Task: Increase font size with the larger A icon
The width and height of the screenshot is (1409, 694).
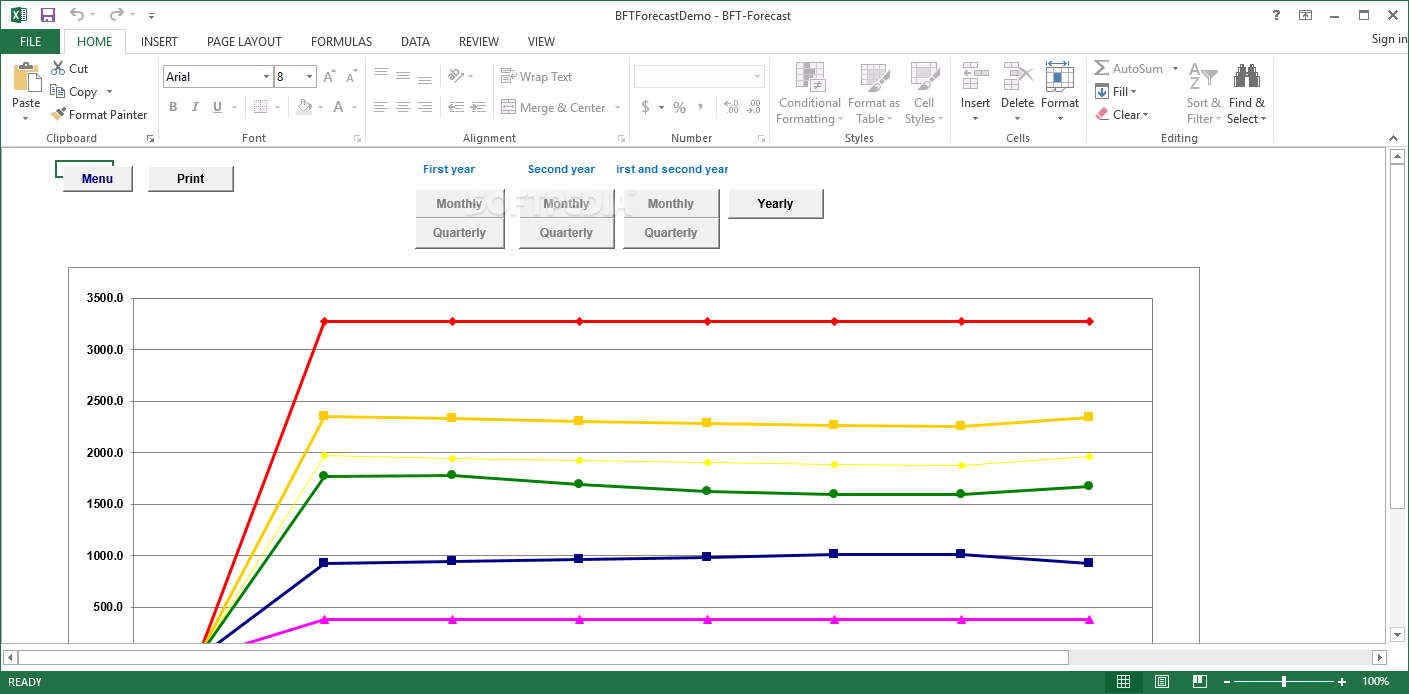Action: tap(329, 76)
